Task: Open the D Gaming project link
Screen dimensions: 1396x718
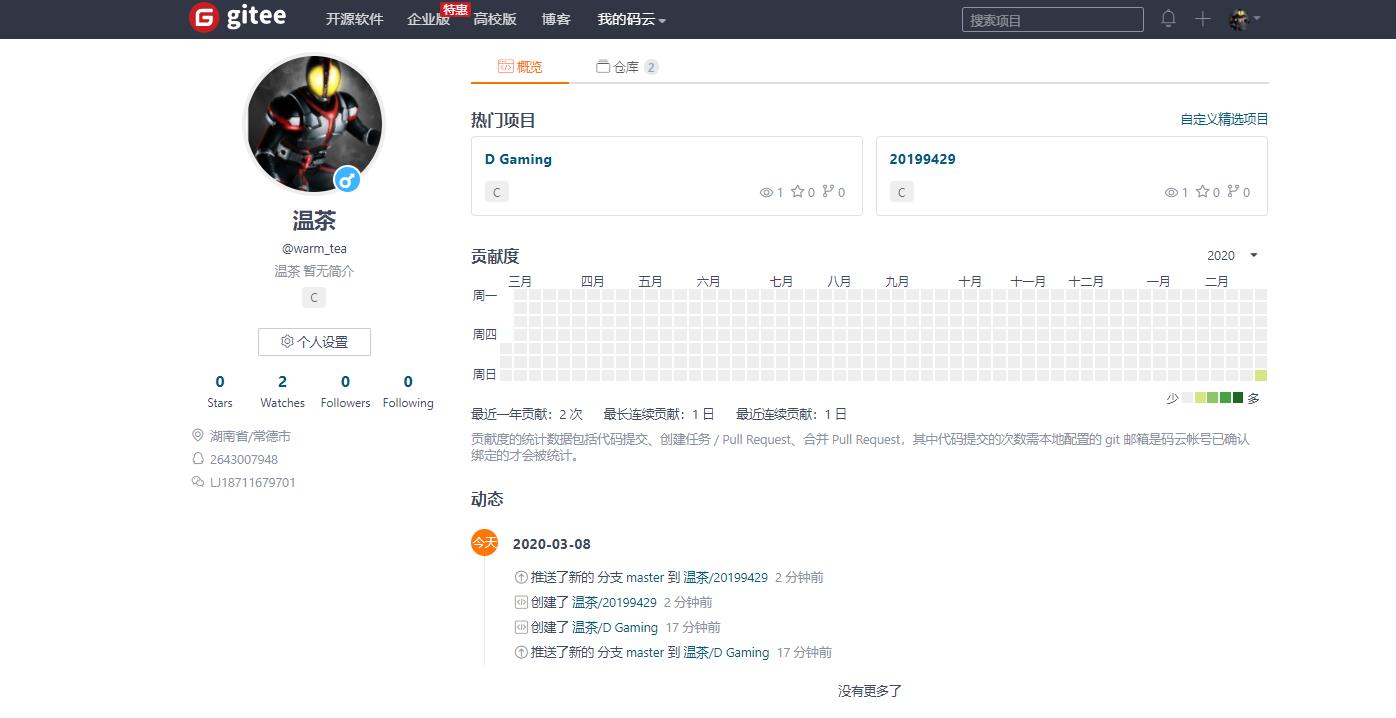Action: pyautogui.click(x=518, y=159)
